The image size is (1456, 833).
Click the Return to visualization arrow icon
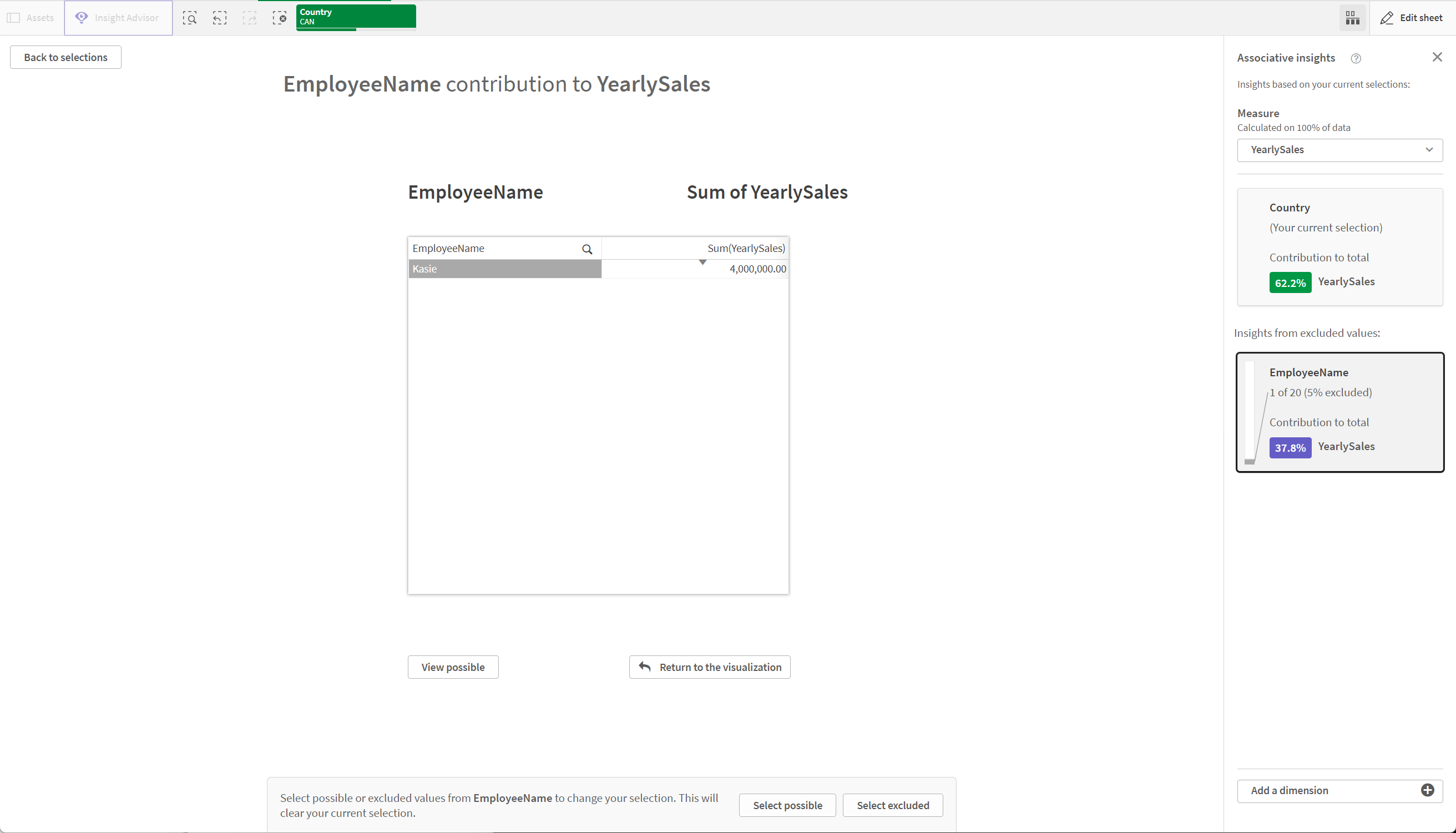click(x=645, y=667)
